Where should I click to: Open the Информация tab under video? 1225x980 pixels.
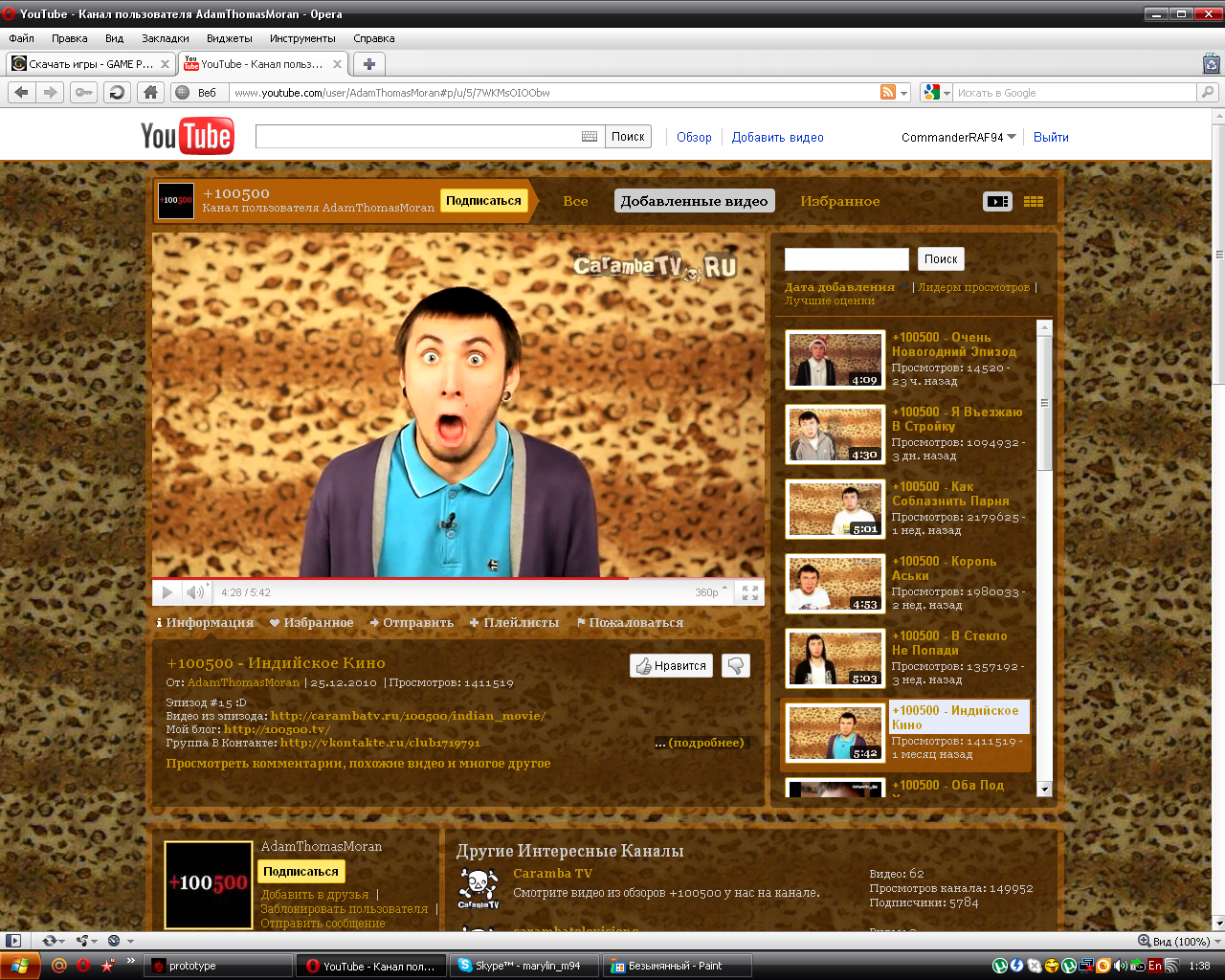[x=205, y=623]
